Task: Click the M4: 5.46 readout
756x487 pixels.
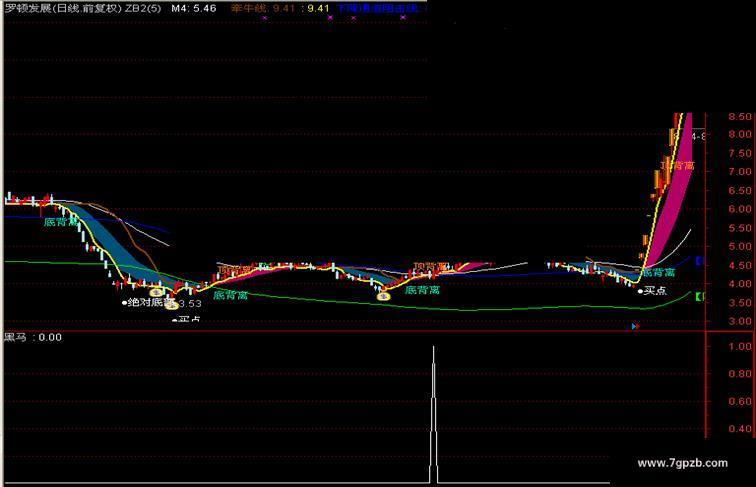Action: point(194,8)
